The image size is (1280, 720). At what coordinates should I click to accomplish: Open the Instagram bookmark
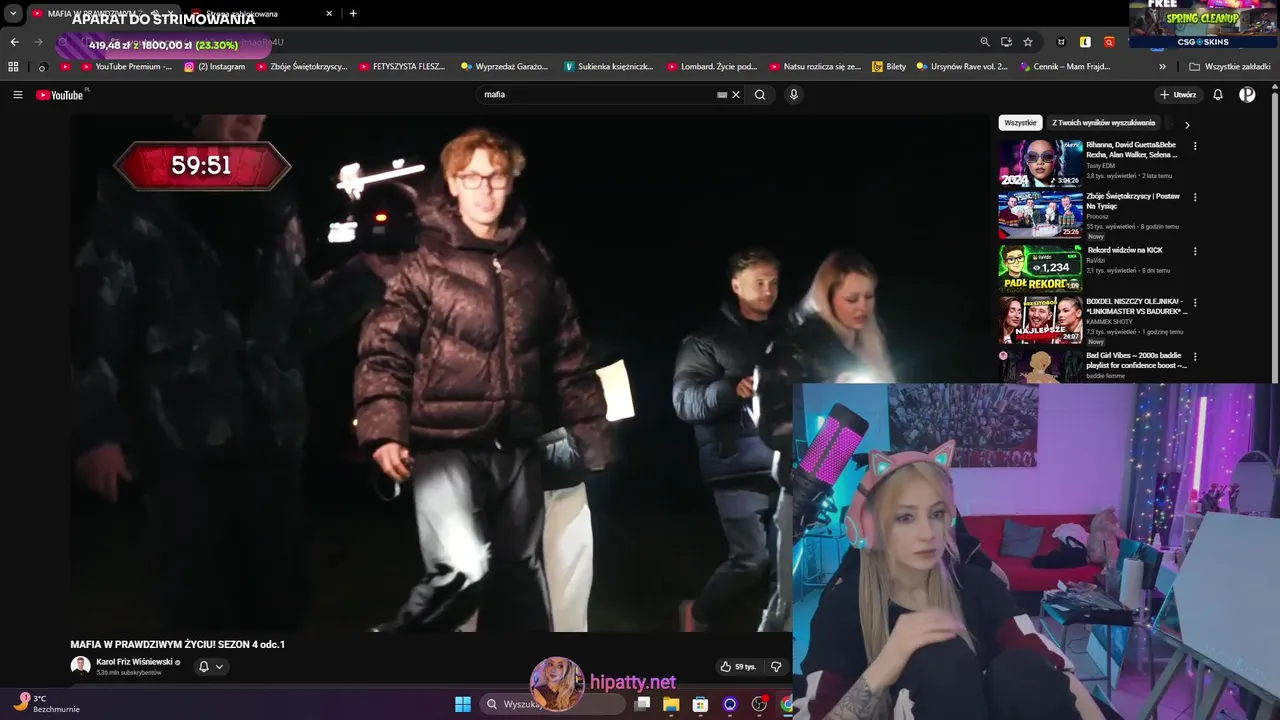214,67
